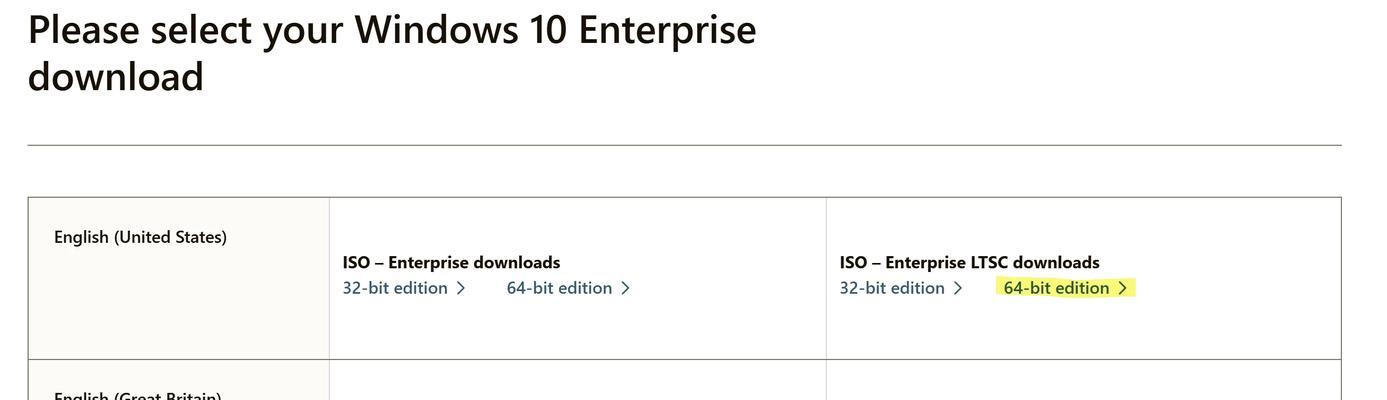Select the English (Great Britain) language label
Screen dimensions: 1387x400
[137, 395]
